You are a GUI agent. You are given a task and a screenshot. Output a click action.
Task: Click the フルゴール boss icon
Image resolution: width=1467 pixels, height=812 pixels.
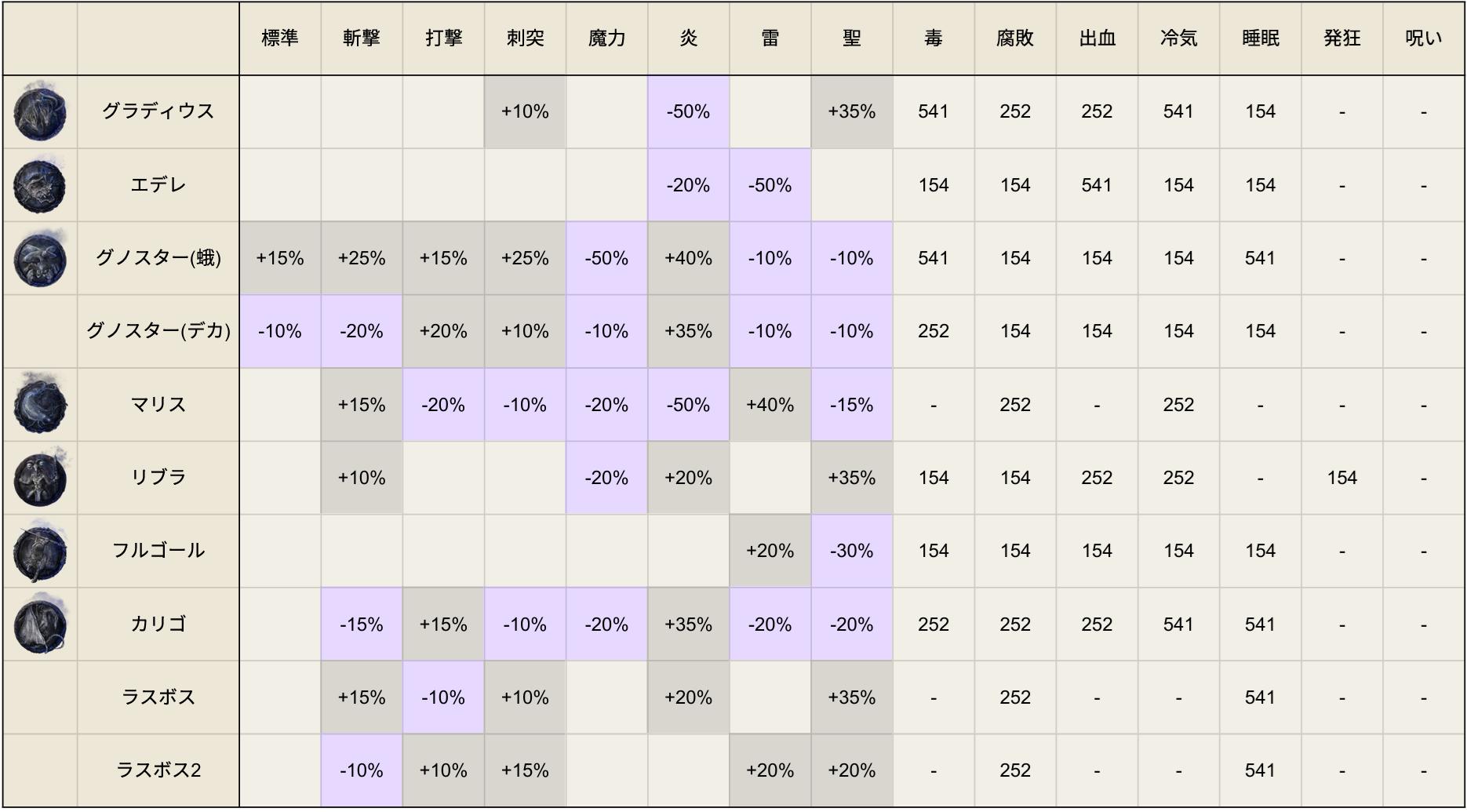pos(40,551)
